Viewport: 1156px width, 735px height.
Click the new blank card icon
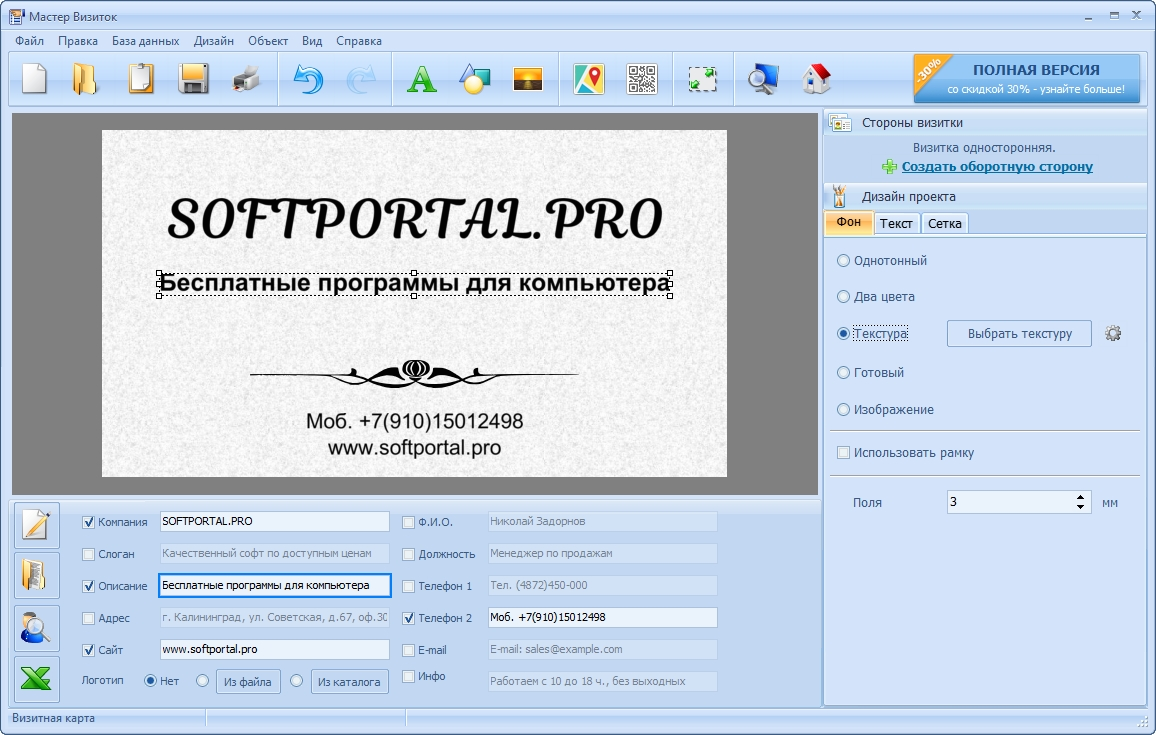34,79
